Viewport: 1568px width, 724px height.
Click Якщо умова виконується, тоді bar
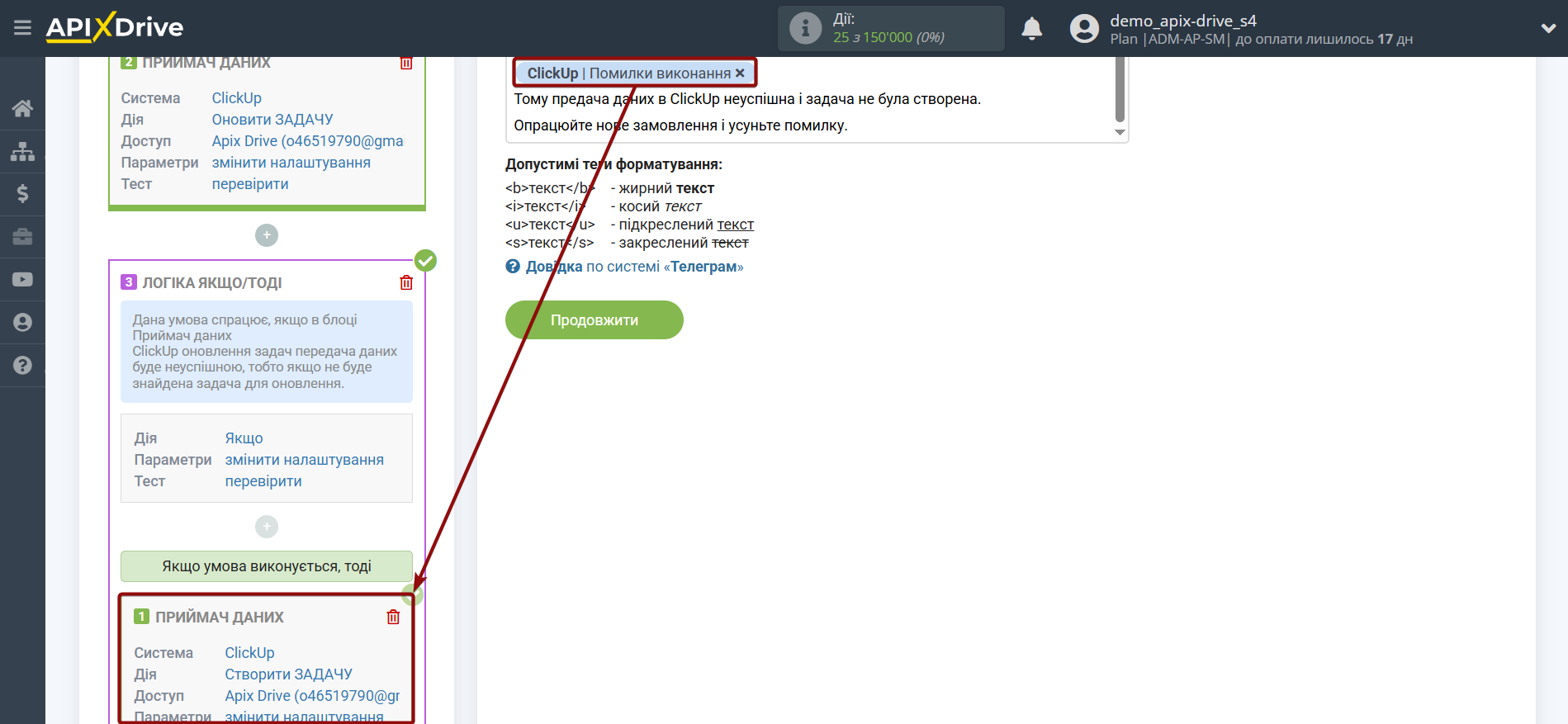point(267,566)
